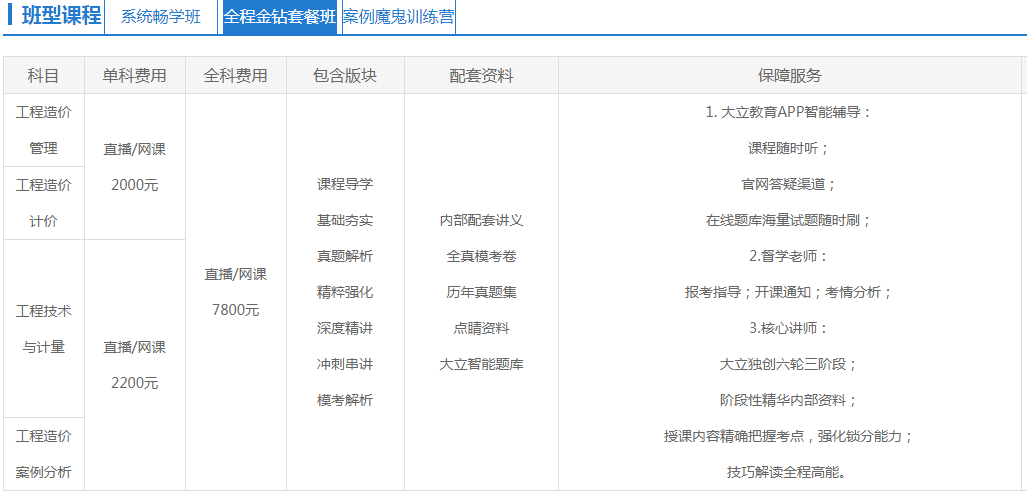Click 真题解析 in included modules
The width and height of the screenshot is (1027, 495).
click(x=345, y=257)
